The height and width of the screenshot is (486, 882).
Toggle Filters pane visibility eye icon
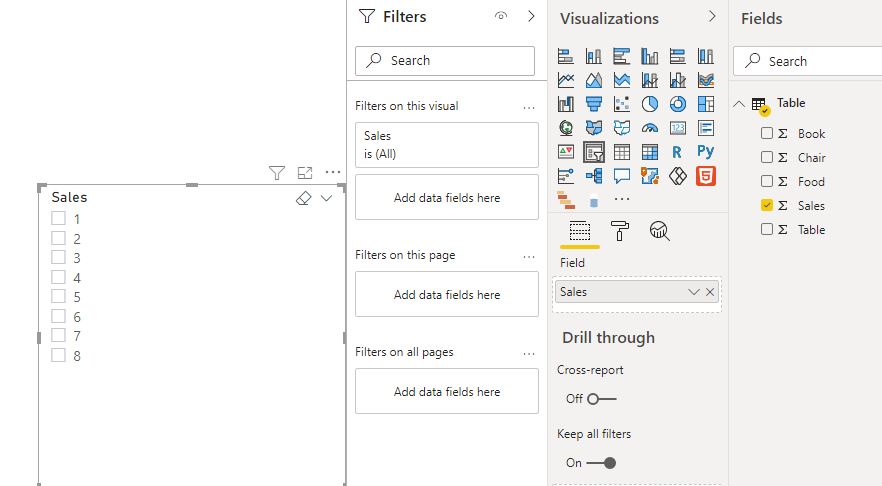point(501,16)
